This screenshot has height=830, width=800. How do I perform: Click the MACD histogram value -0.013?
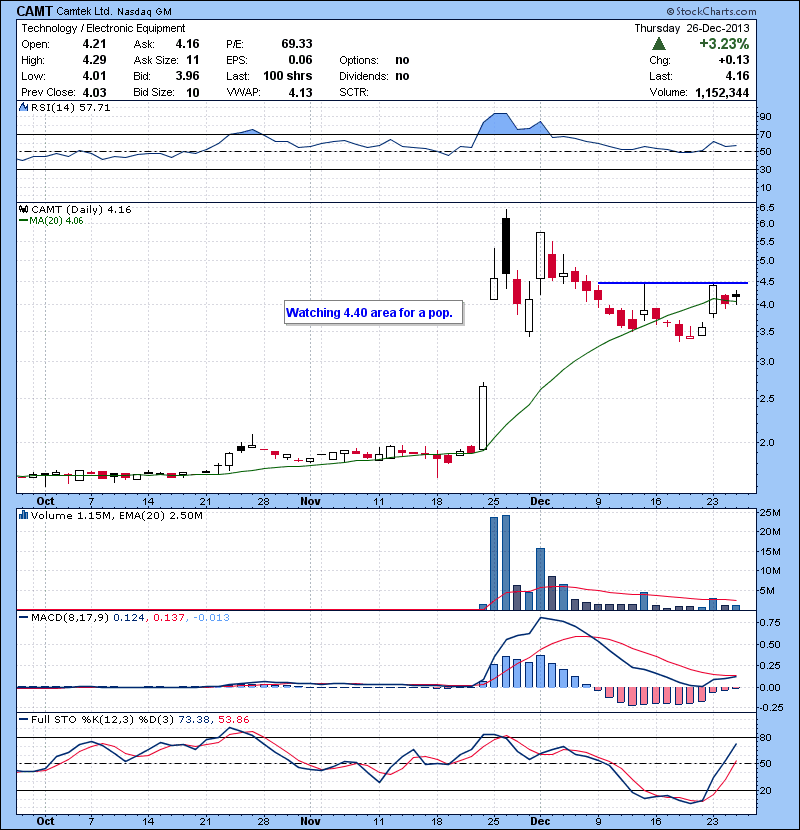coord(211,617)
